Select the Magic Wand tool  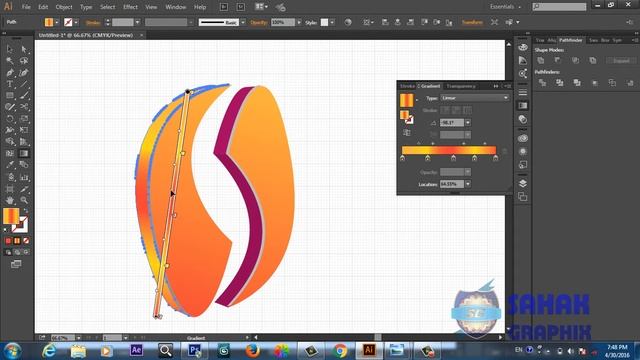[9, 61]
